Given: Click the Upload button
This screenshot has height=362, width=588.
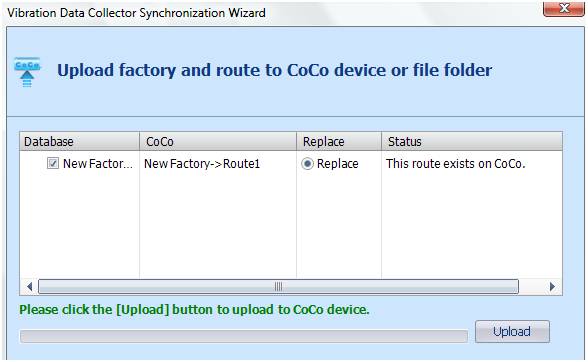Looking at the screenshot, I should pyautogui.click(x=512, y=331).
